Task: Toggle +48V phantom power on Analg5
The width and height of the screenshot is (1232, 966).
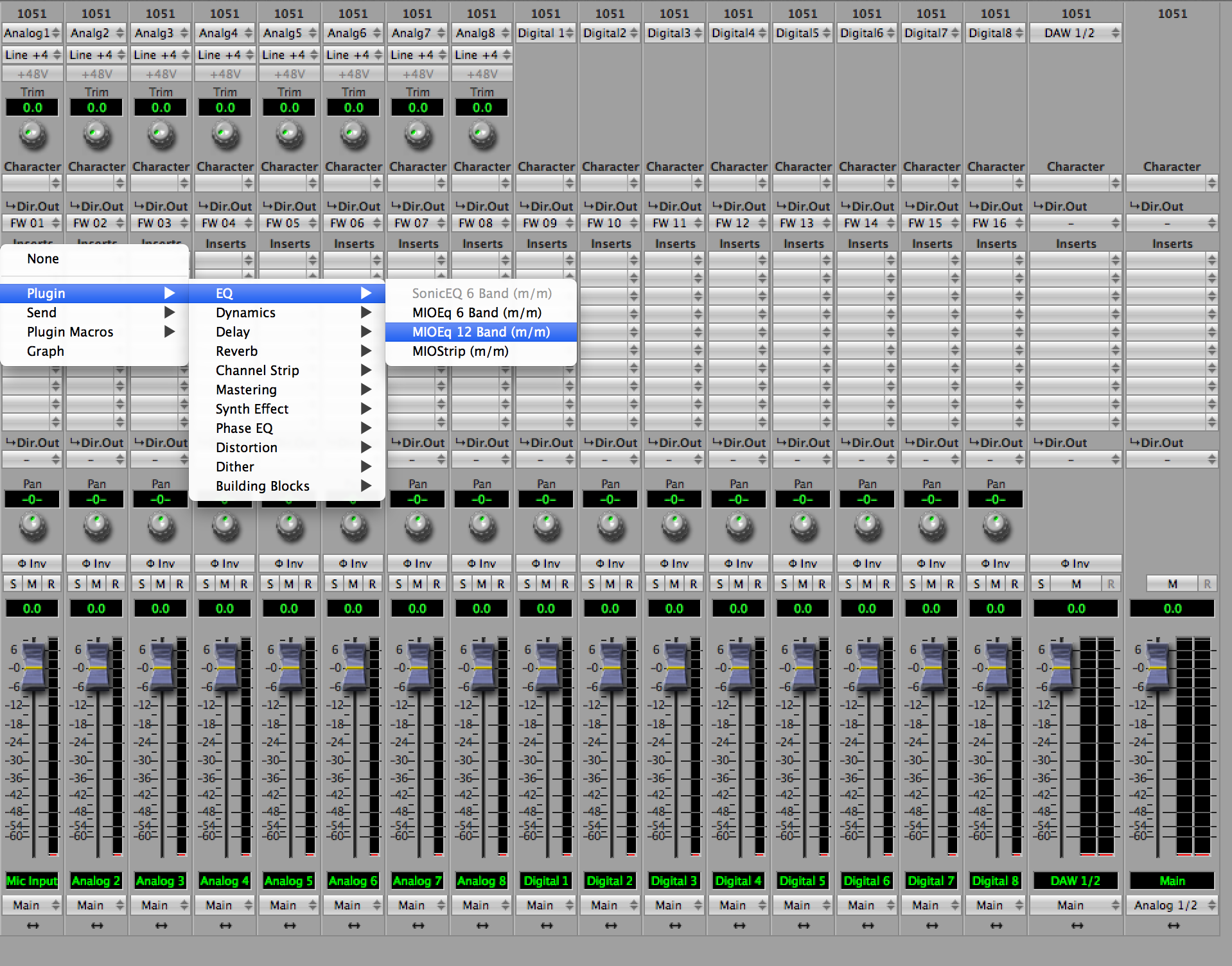Action: pyautogui.click(x=289, y=74)
